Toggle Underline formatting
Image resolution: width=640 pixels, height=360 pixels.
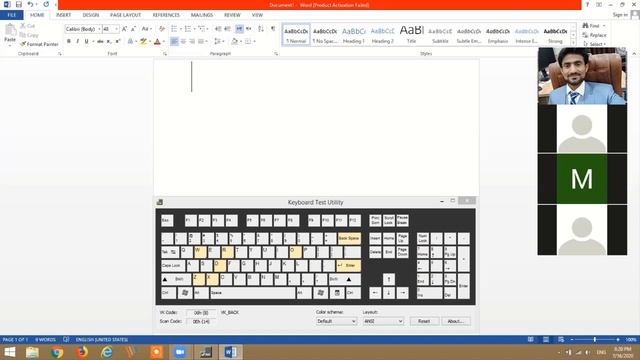87,41
